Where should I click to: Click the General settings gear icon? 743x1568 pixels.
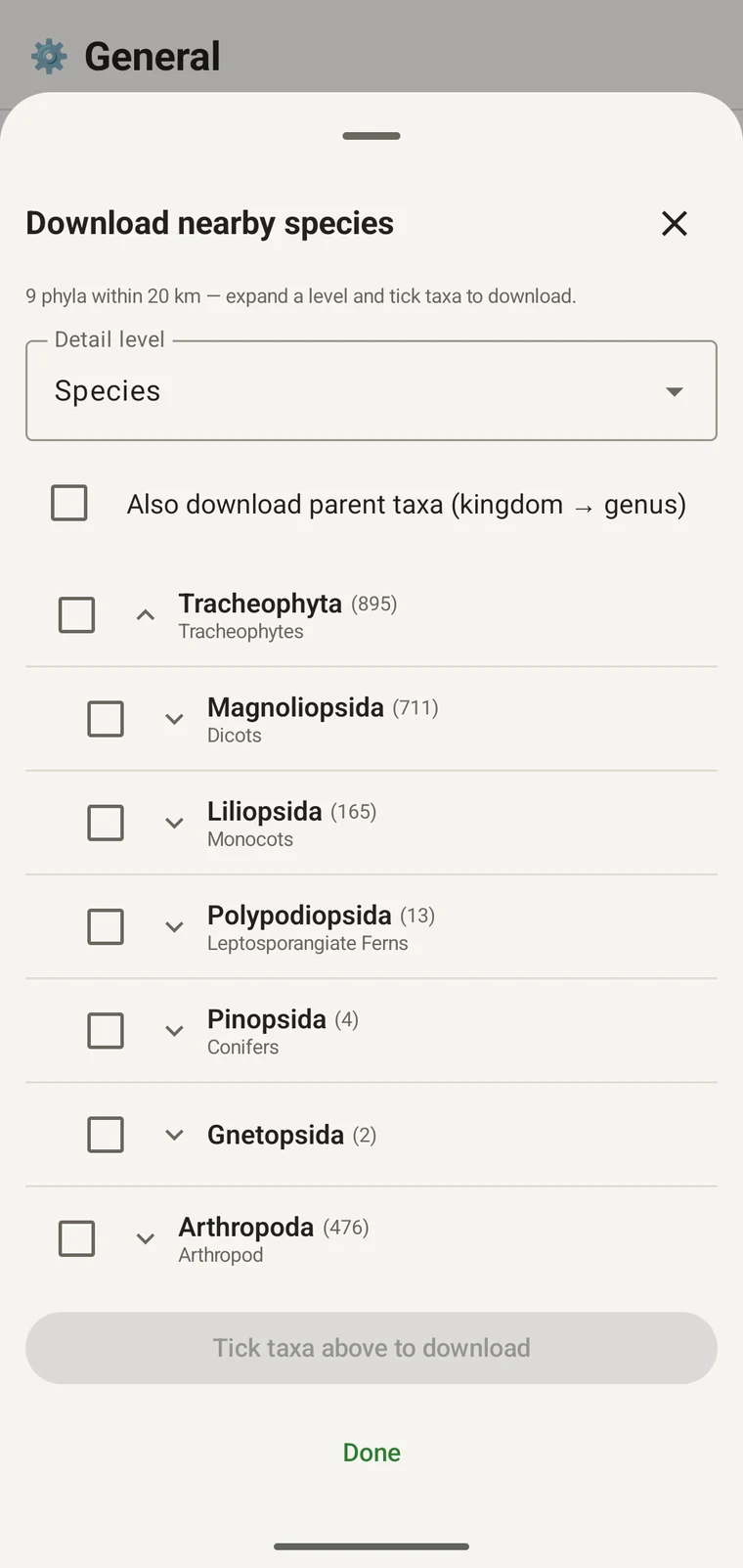coord(49,57)
